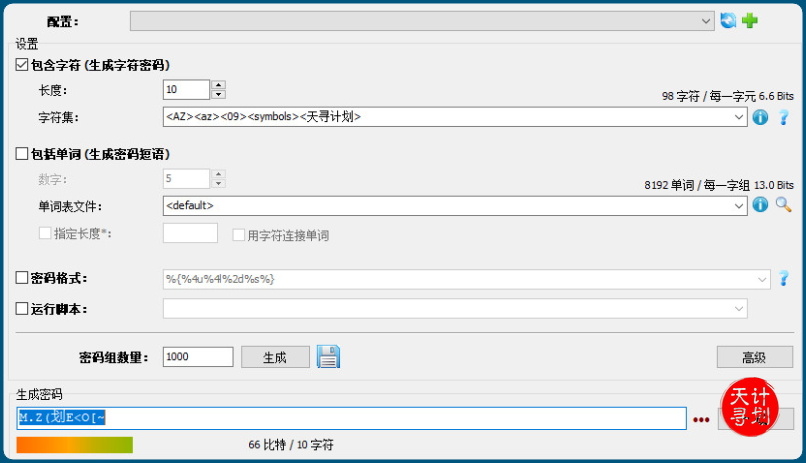Expand the 配置 profile dropdown
Image resolution: width=806 pixels, height=463 pixels.
pos(707,21)
